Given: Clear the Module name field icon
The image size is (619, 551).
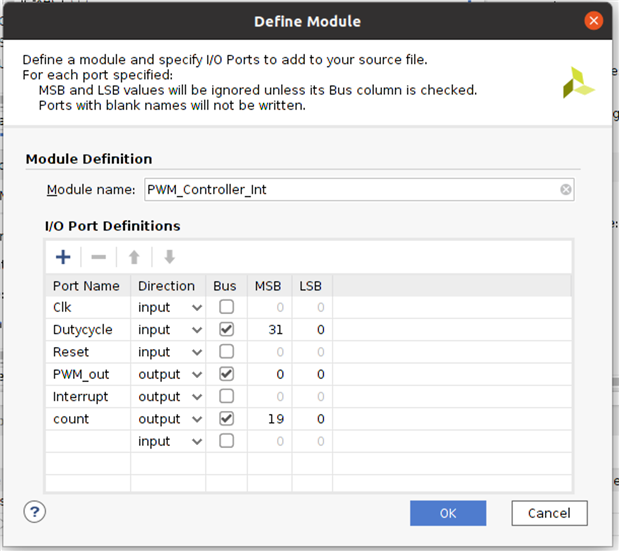Looking at the screenshot, I should (x=566, y=189).
